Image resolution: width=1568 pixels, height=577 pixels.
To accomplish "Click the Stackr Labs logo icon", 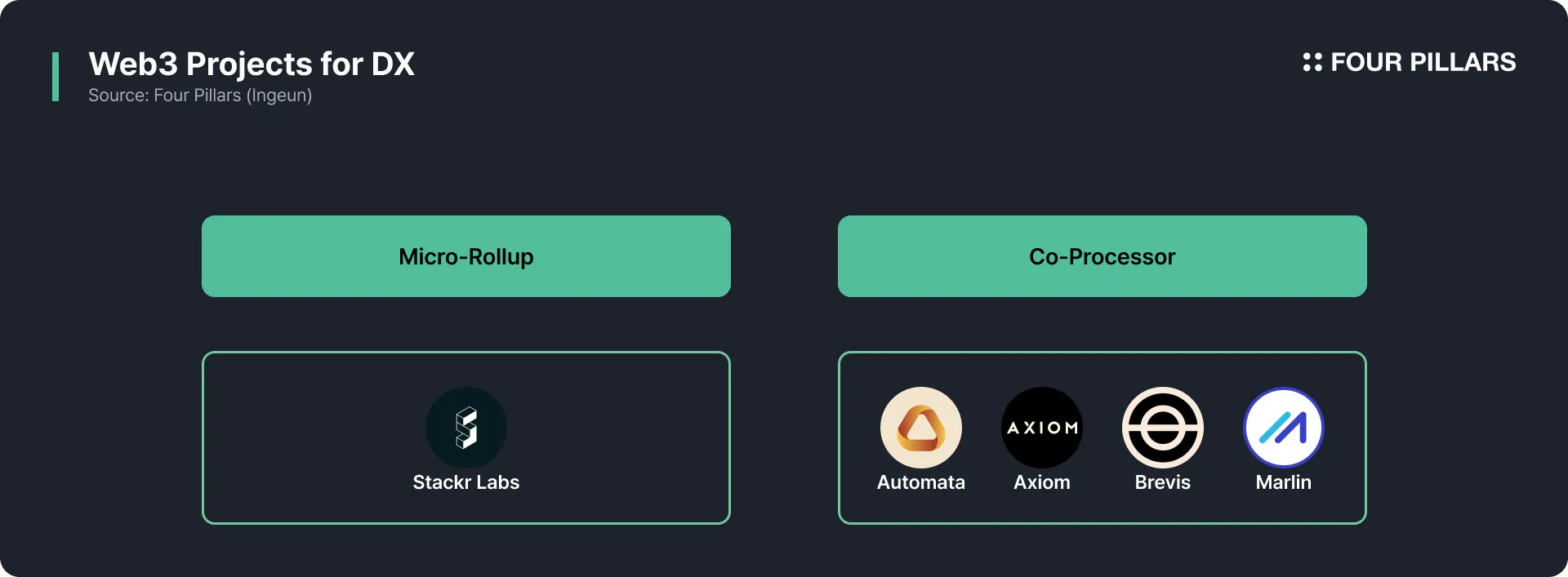I will [466, 428].
